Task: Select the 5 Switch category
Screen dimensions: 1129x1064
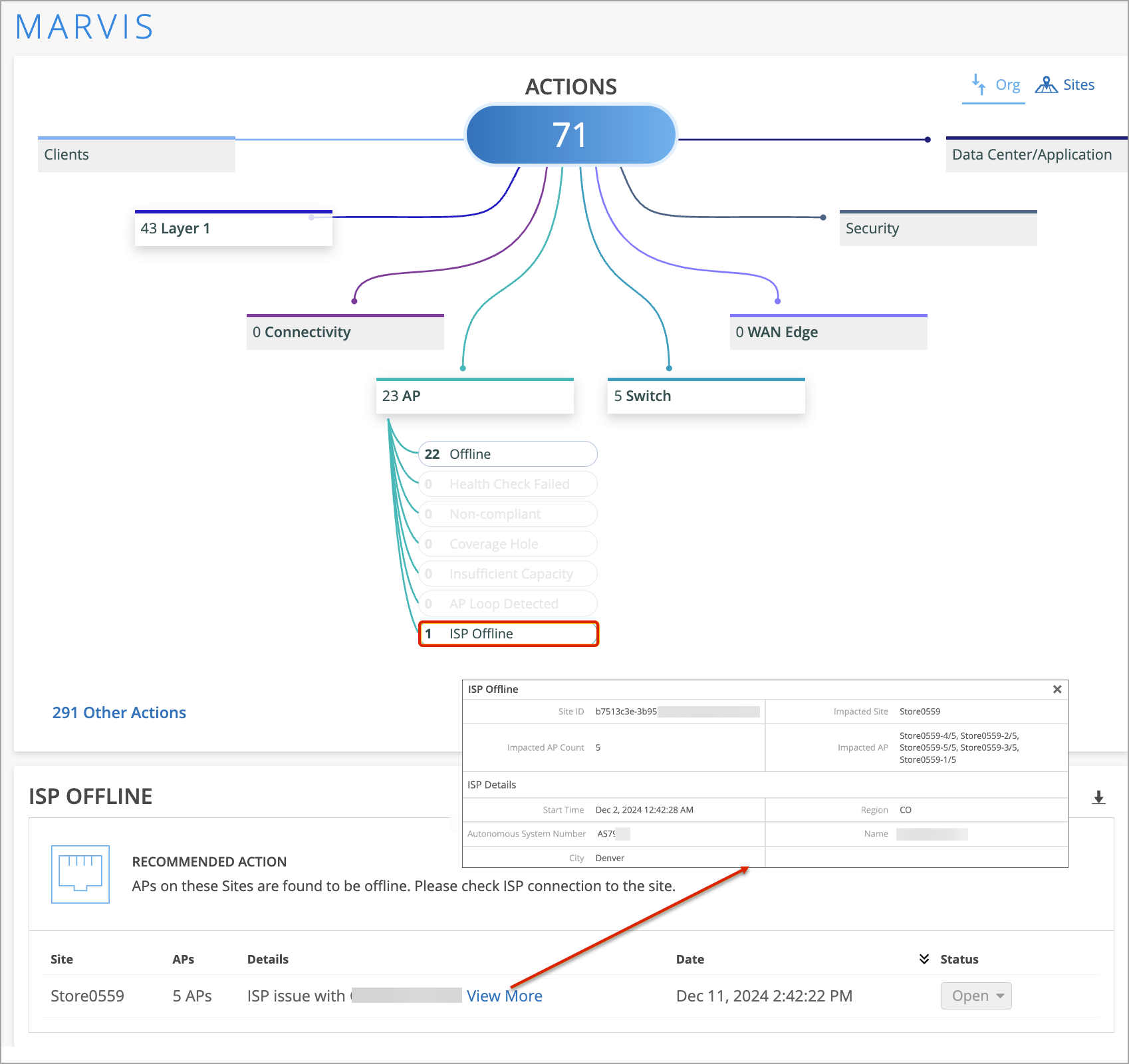Action: [706, 396]
